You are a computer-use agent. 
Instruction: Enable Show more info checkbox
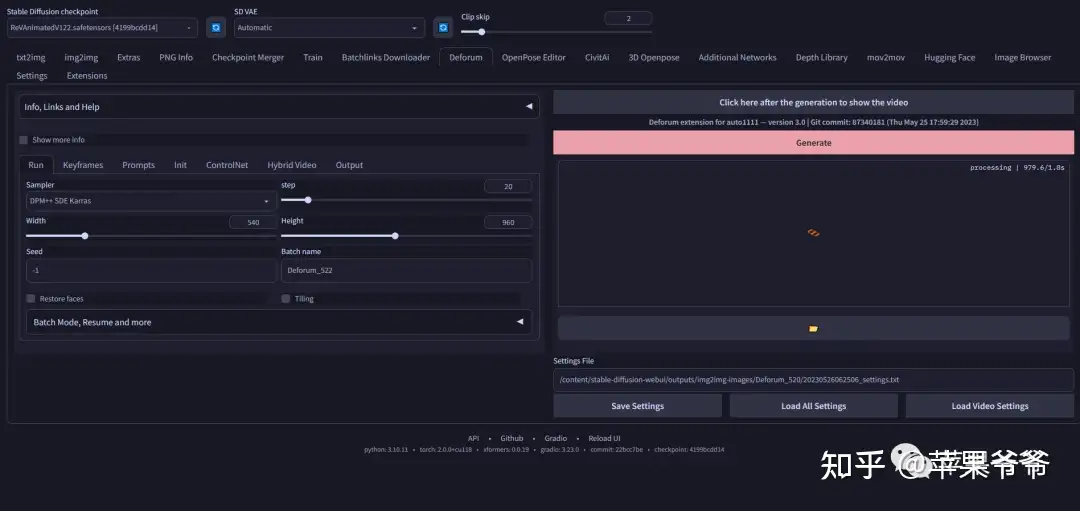[23, 140]
